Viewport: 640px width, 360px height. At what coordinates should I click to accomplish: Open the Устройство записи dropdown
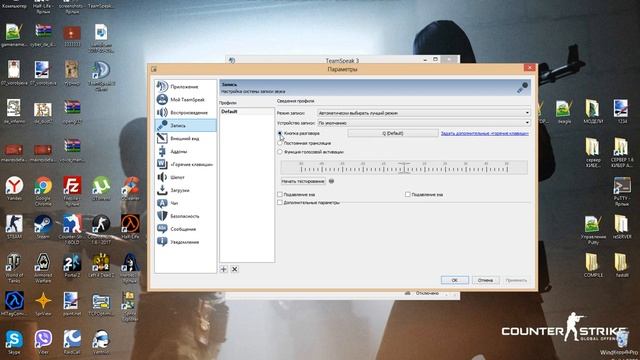[x=424, y=122]
